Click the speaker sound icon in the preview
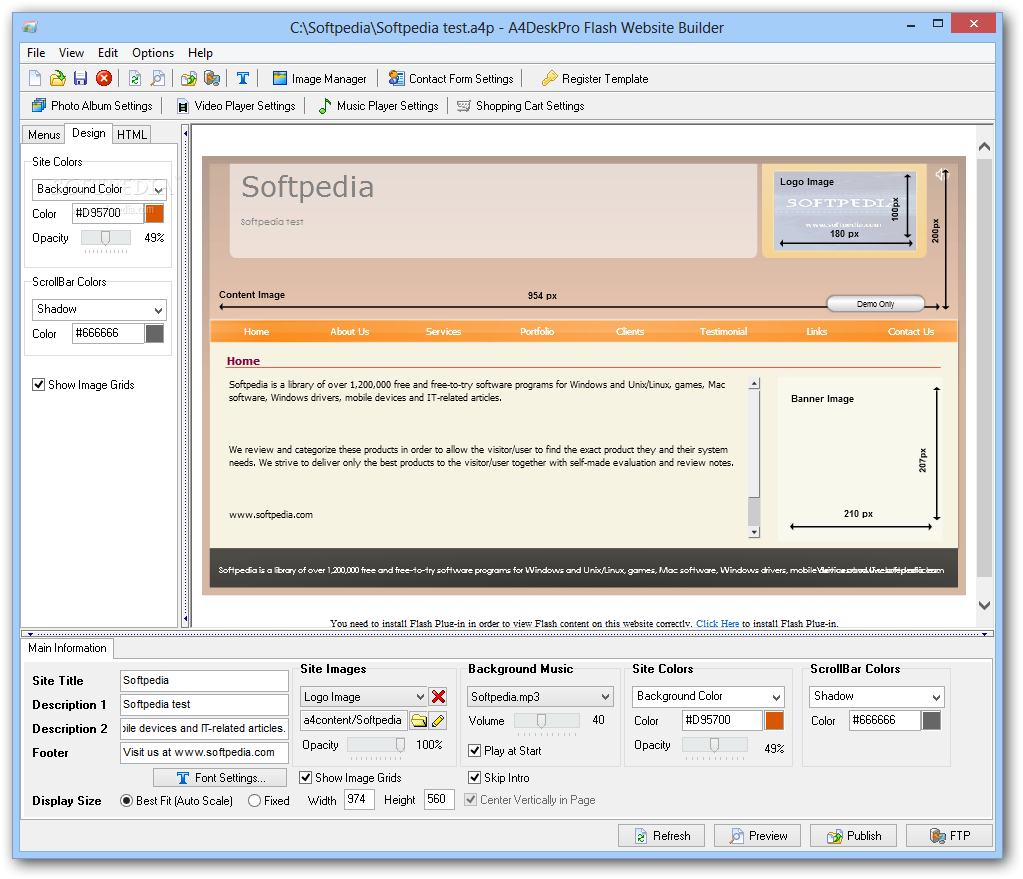1023x879 pixels. click(x=941, y=174)
